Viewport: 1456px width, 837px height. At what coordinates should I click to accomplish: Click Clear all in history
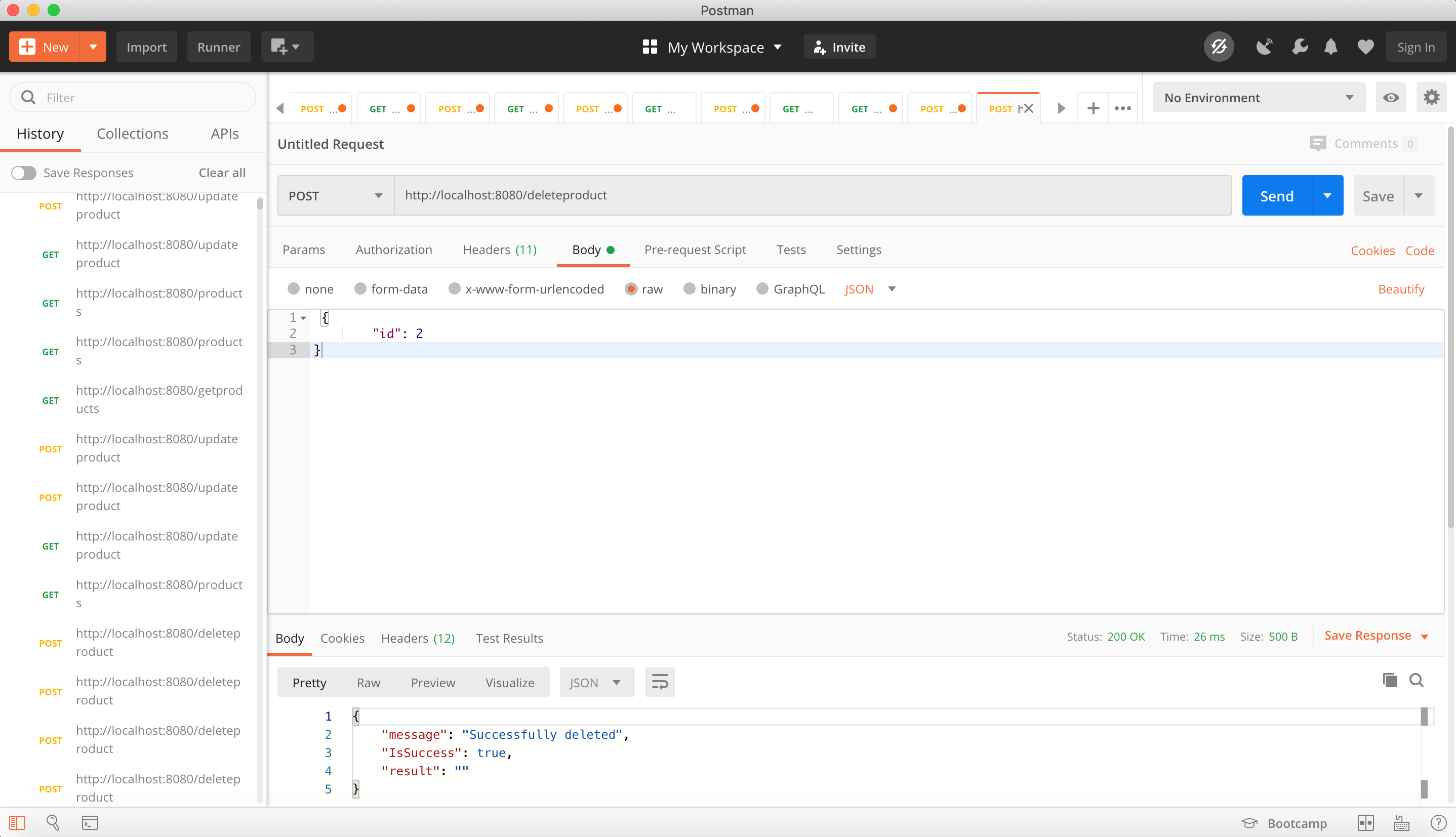[221, 173]
